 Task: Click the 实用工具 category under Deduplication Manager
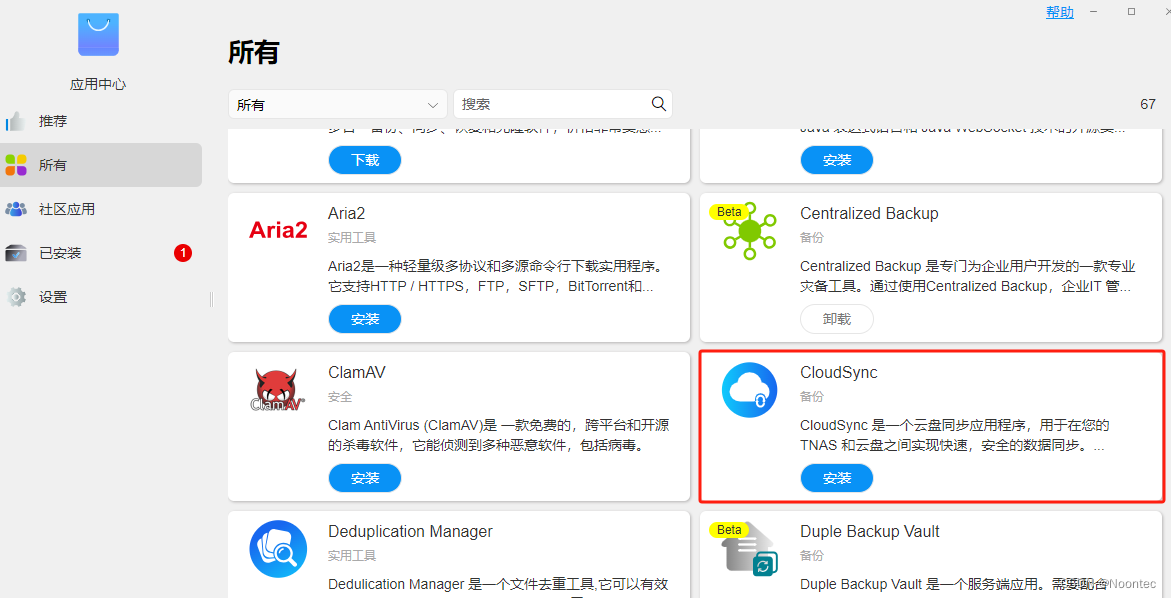click(352, 555)
